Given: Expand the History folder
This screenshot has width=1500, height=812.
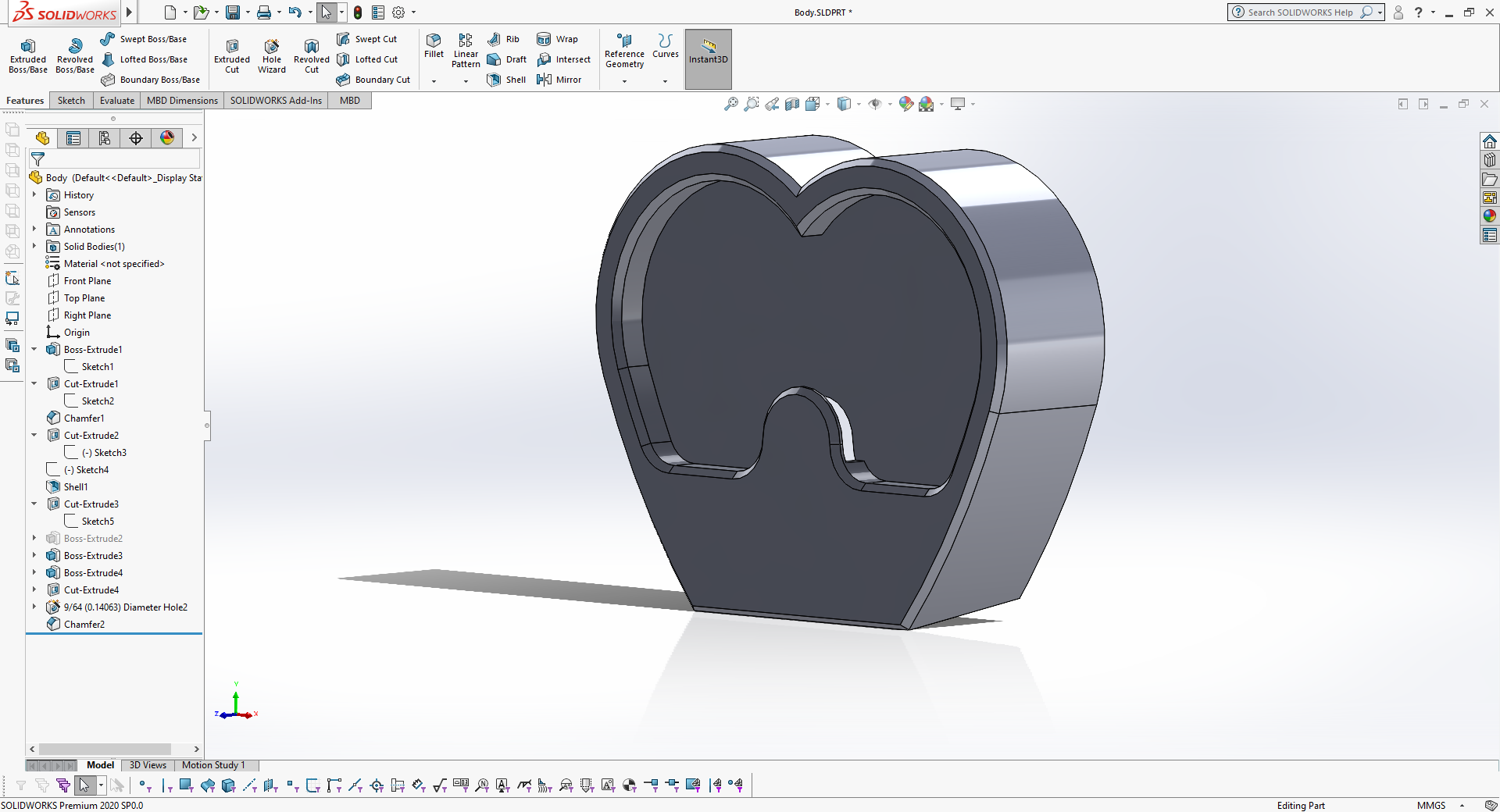Looking at the screenshot, I should pos(34,195).
